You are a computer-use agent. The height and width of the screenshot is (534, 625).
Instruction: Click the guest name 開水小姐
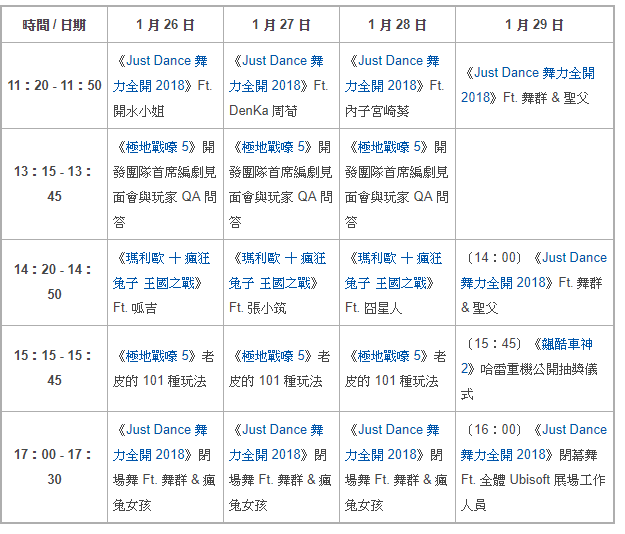click(x=139, y=111)
